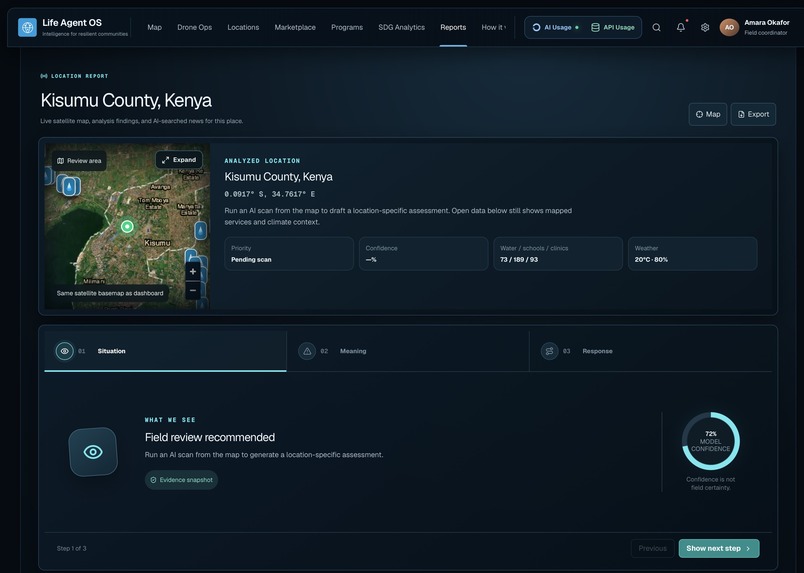Export the location report
The image size is (804, 573).
coord(753,114)
